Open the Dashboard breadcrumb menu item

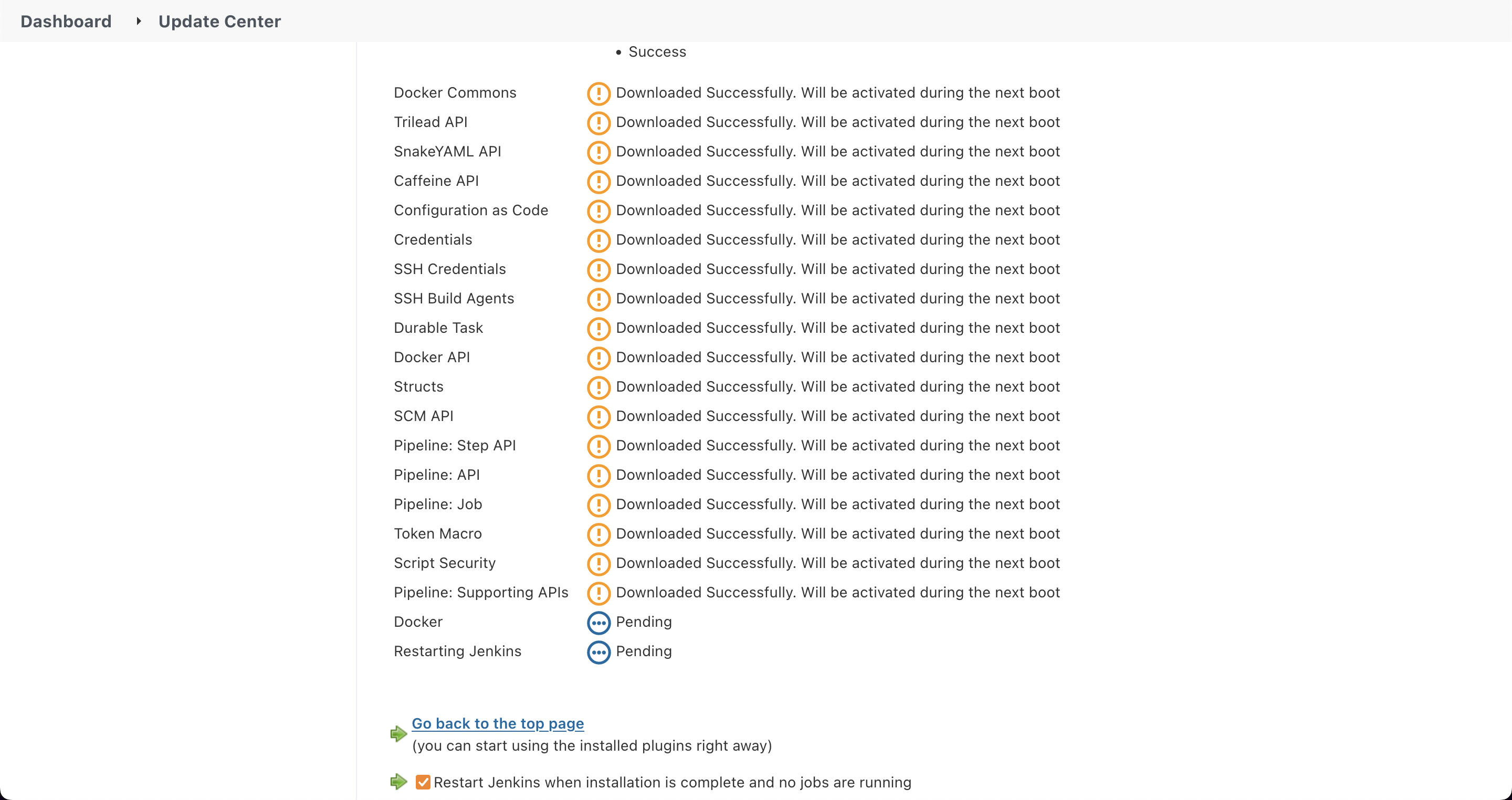(x=66, y=20)
